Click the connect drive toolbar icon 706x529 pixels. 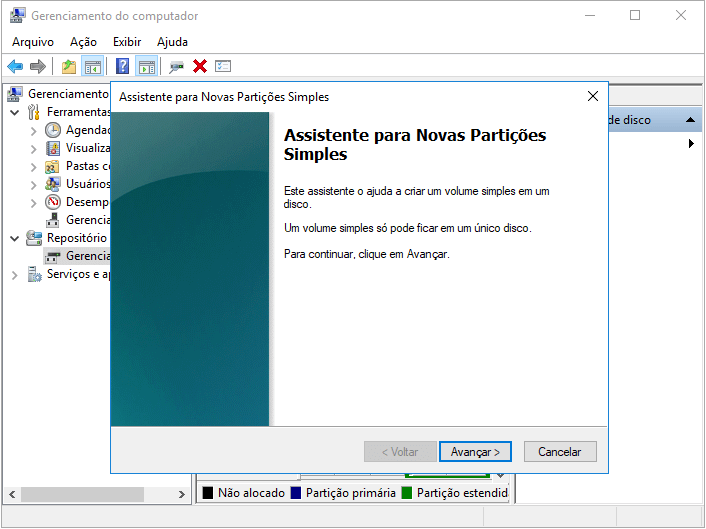pos(176,67)
